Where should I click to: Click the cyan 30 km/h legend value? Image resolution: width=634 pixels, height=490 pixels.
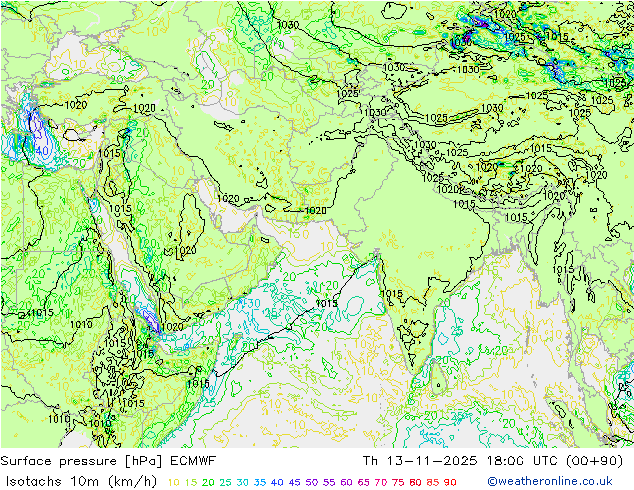(243, 482)
